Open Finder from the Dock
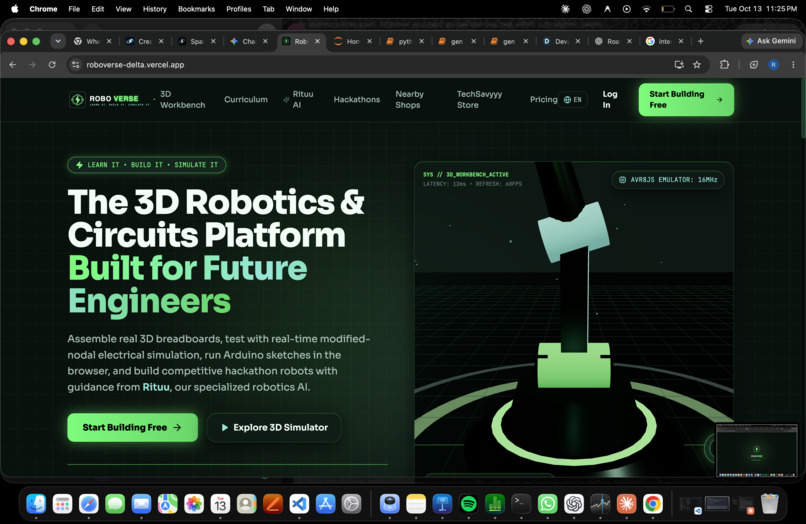This screenshot has height=524, width=806. click(x=36, y=504)
